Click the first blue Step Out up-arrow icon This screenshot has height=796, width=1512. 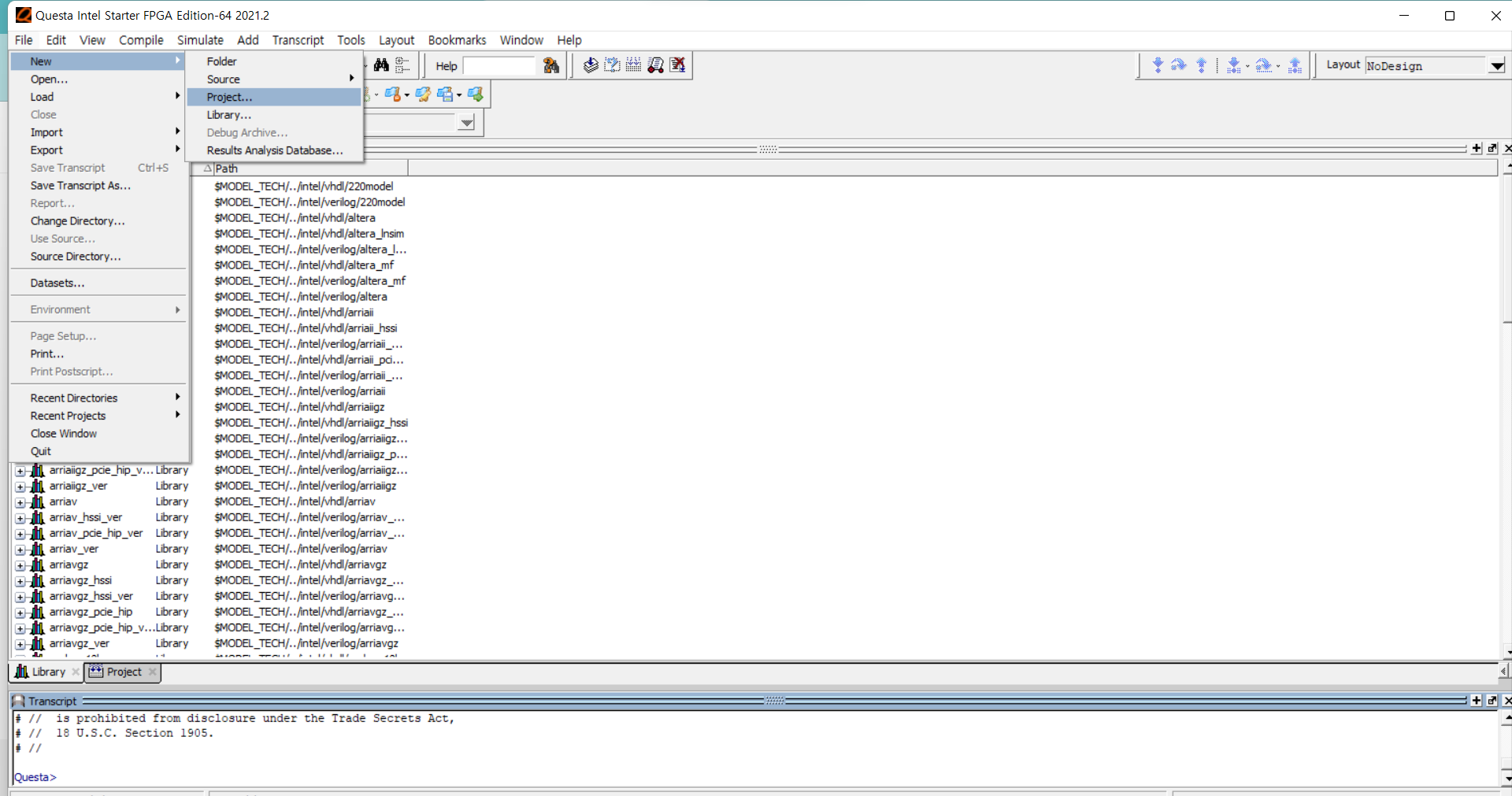click(1202, 65)
